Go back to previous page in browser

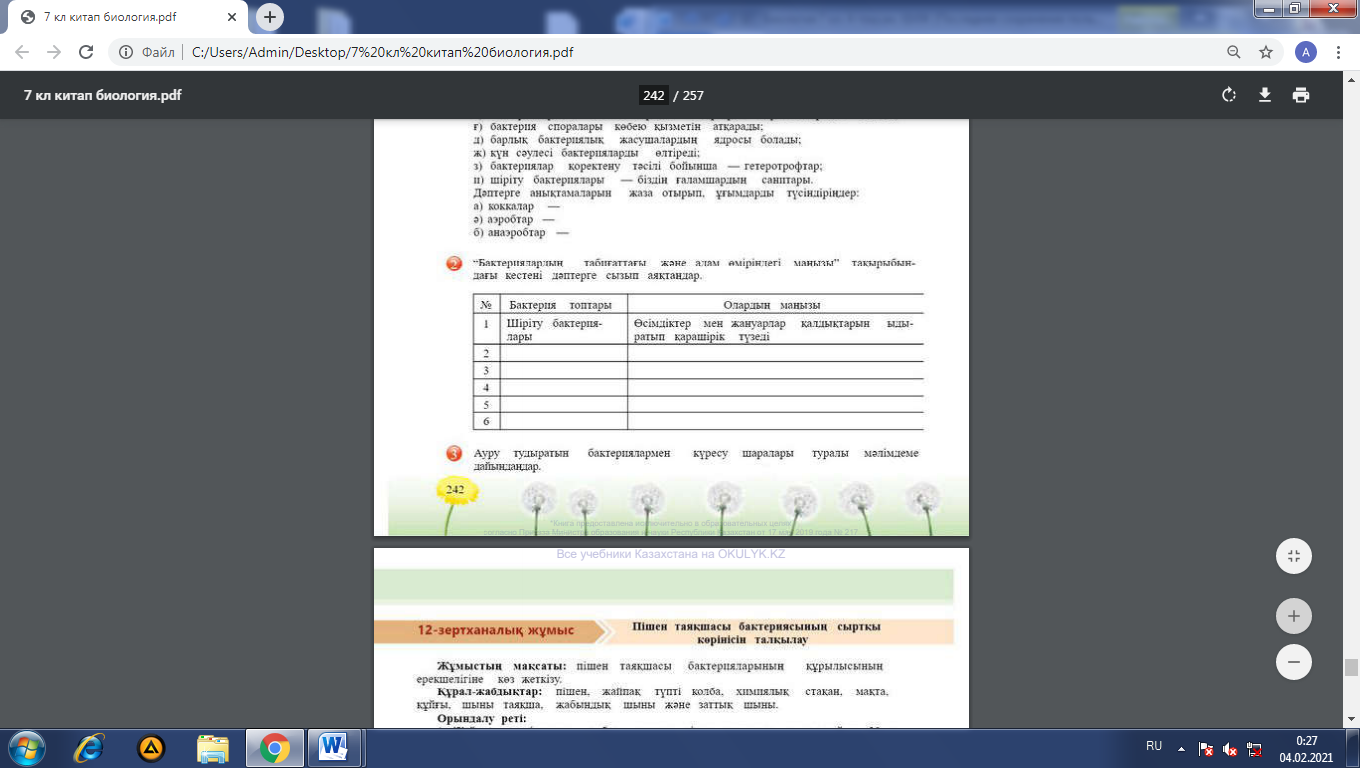coord(23,52)
